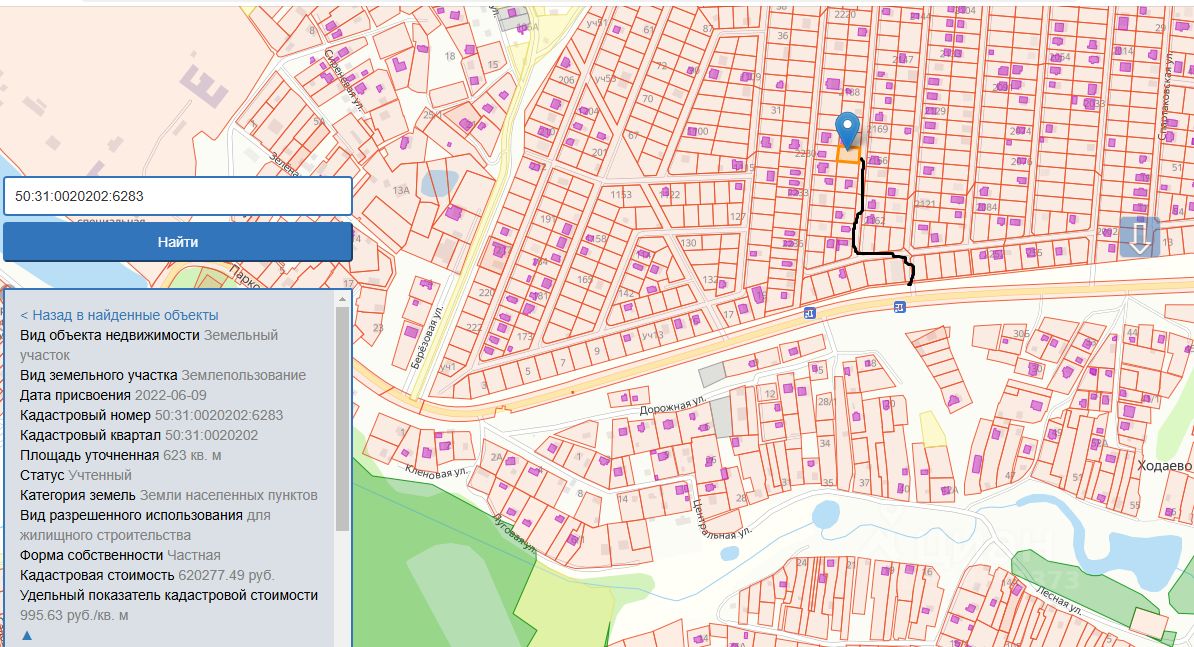Click the blue location pin marker
The image size is (1194, 647).
click(x=848, y=128)
